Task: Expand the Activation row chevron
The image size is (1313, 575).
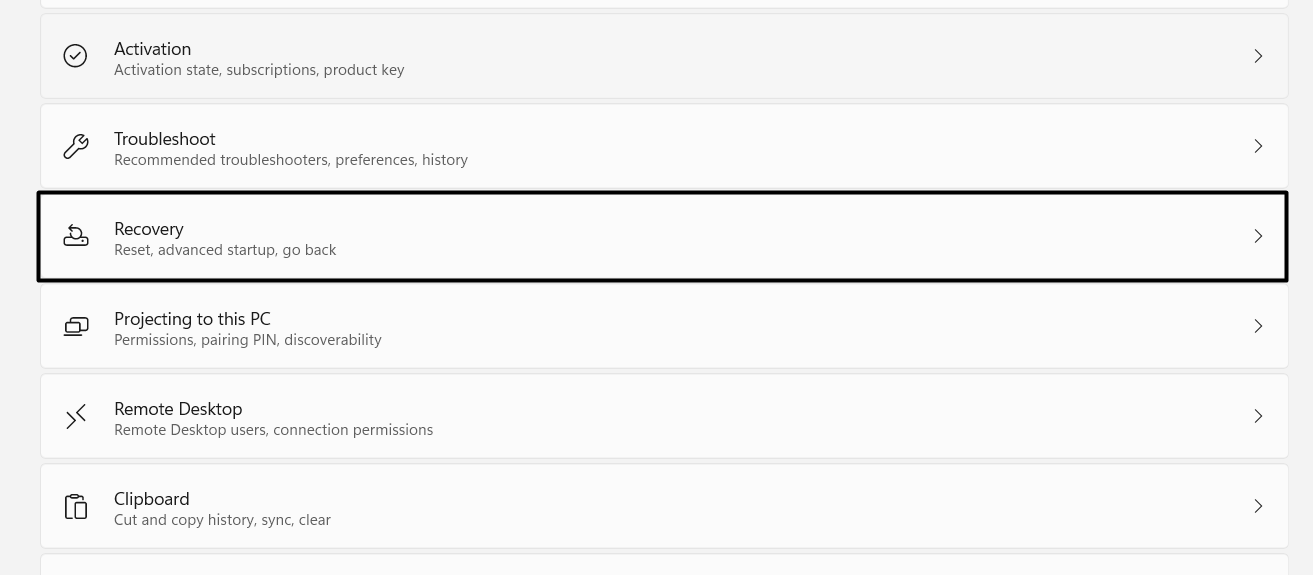Action: tap(1258, 56)
